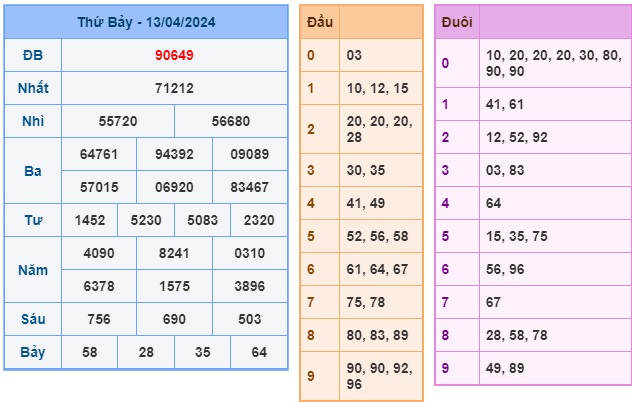Select second prize number 56680
The image size is (632, 402).
pyautogui.click(x=231, y=121)
